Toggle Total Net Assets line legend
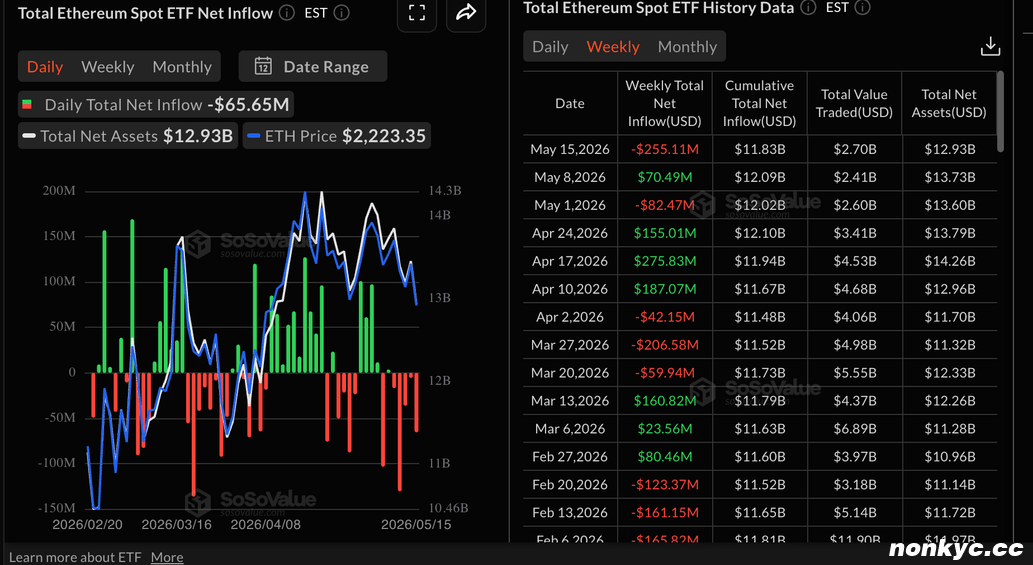This screenshot has height=565, width=1033. [128, 136]
